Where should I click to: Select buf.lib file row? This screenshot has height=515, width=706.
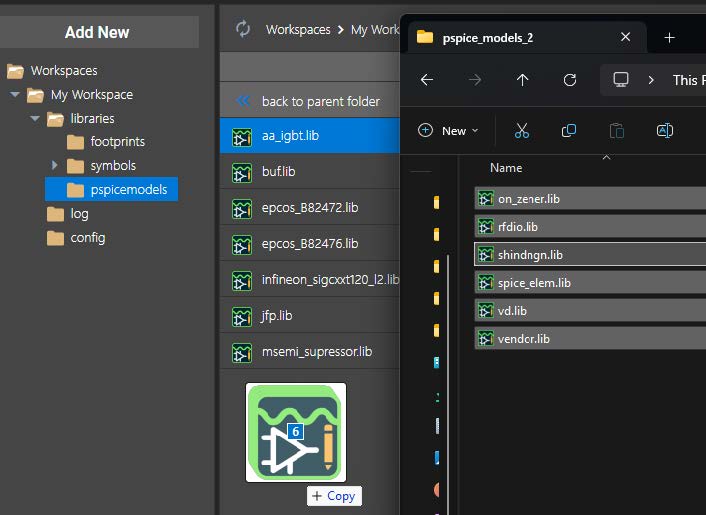click(x=310, y=172)
